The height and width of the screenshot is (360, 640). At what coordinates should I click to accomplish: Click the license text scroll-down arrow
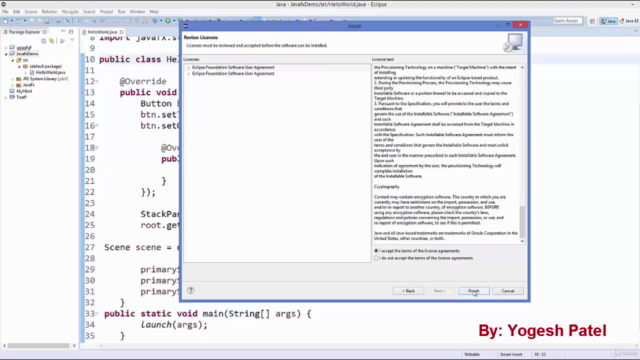522,241
